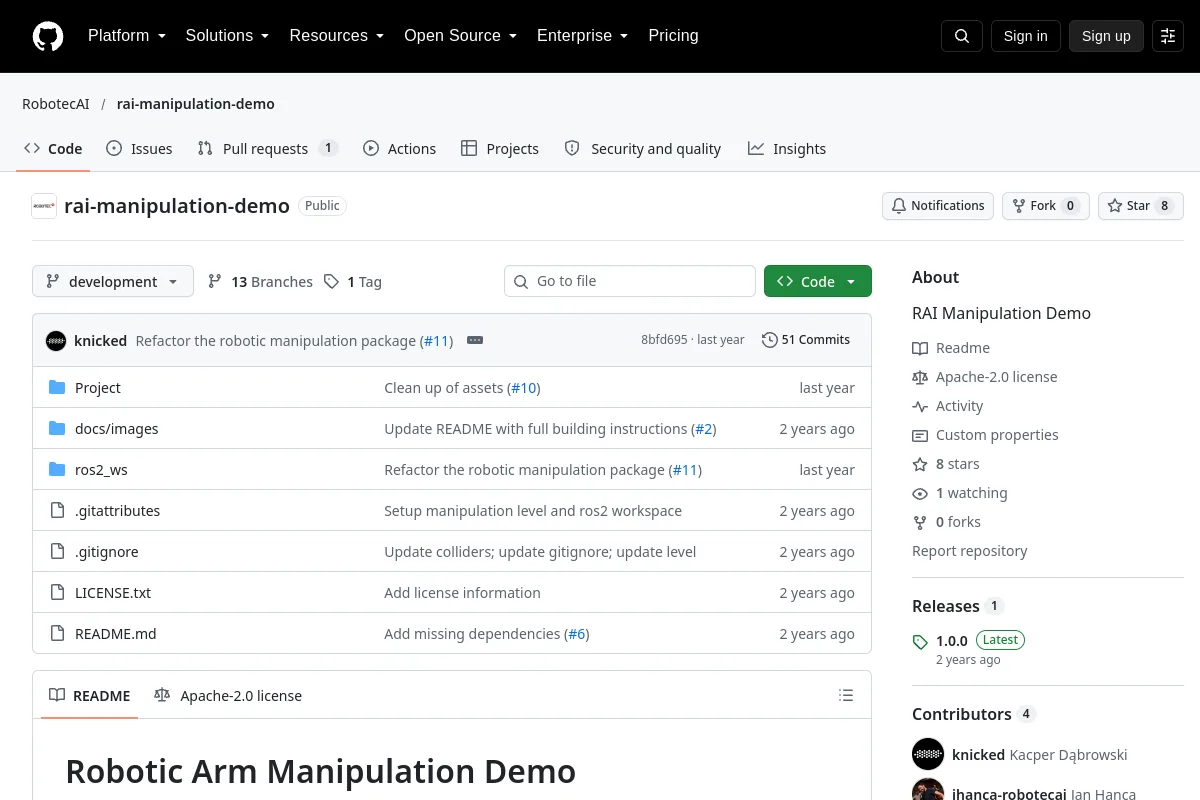Switch to the Actions tab

399,148
